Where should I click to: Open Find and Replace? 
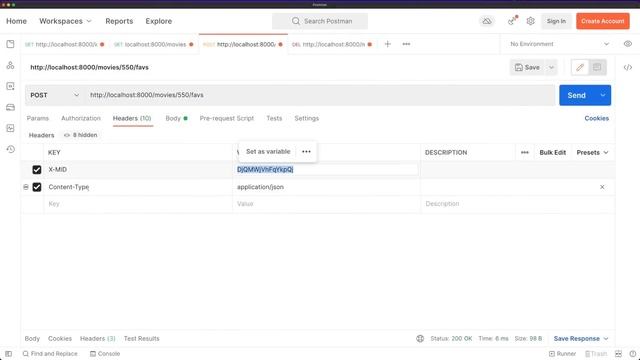point(50,354)
